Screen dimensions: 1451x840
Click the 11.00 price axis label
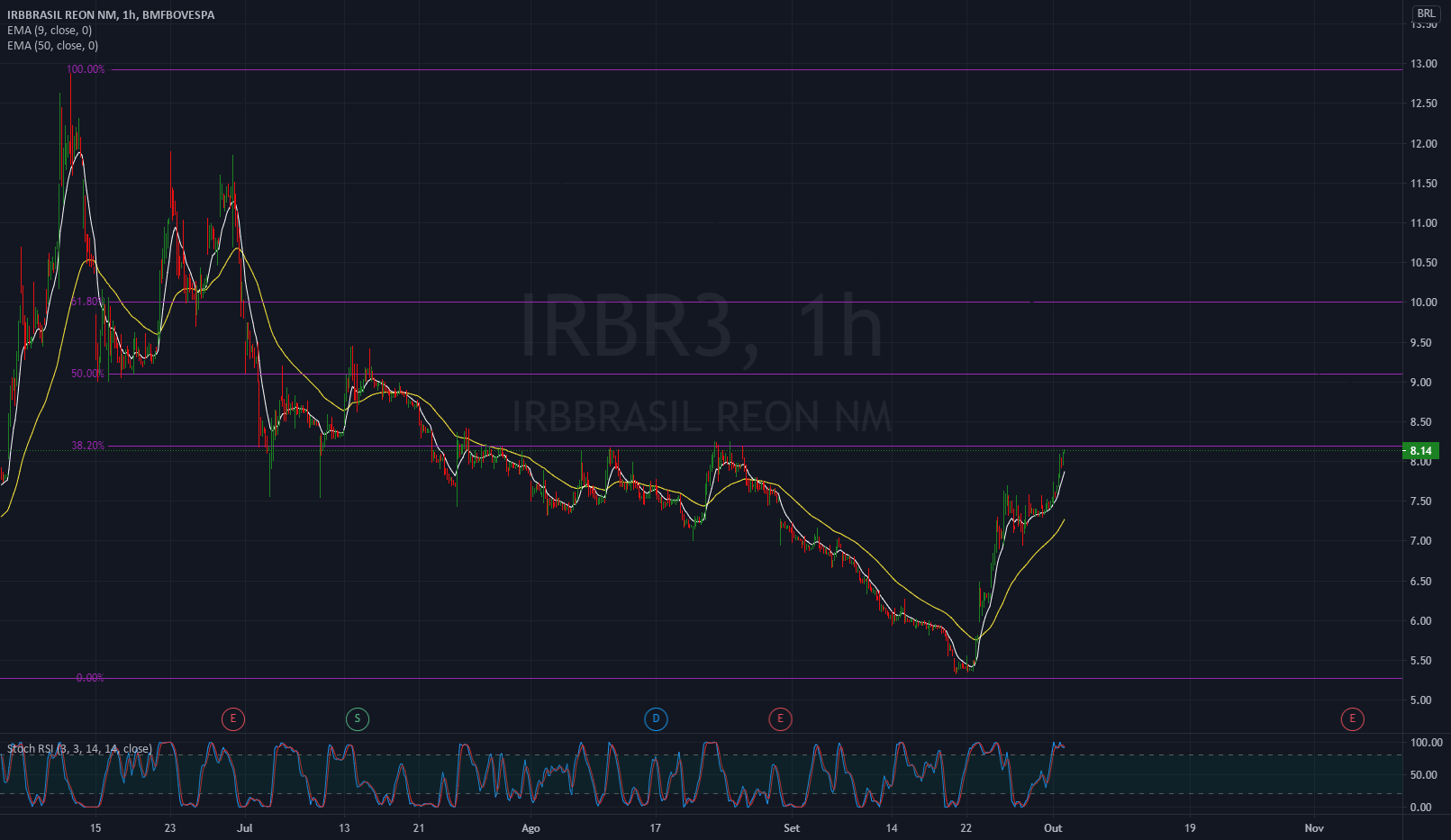[x=1424, y=223]
